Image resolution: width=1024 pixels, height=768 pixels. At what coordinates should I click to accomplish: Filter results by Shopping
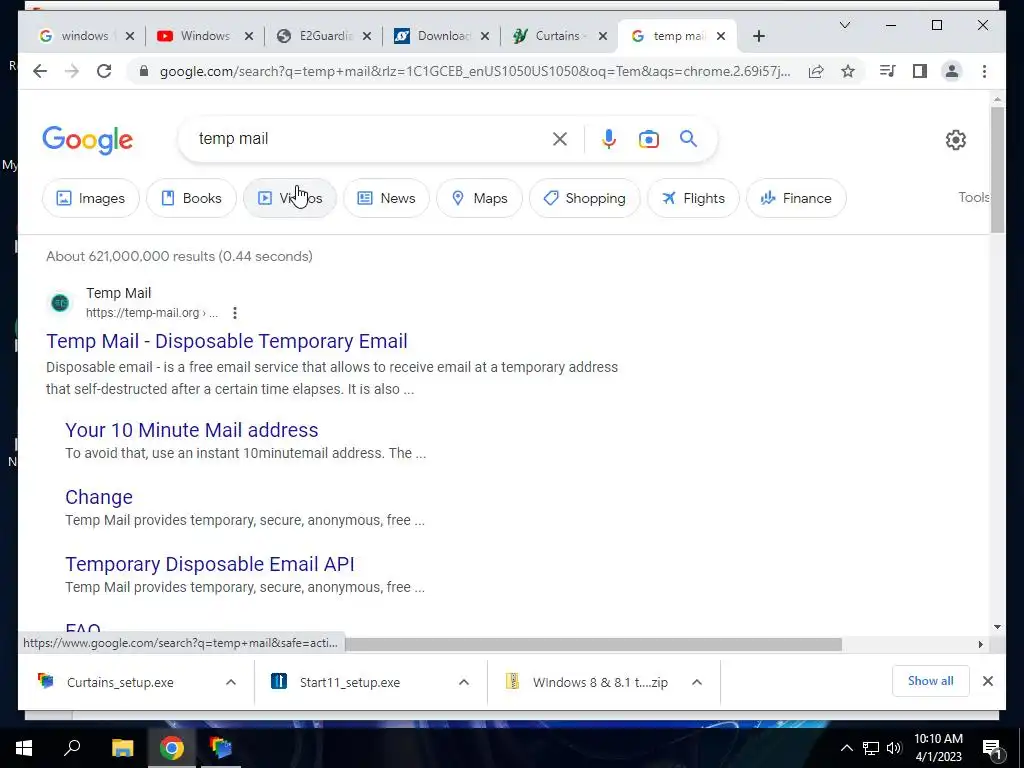pos(584,198)
